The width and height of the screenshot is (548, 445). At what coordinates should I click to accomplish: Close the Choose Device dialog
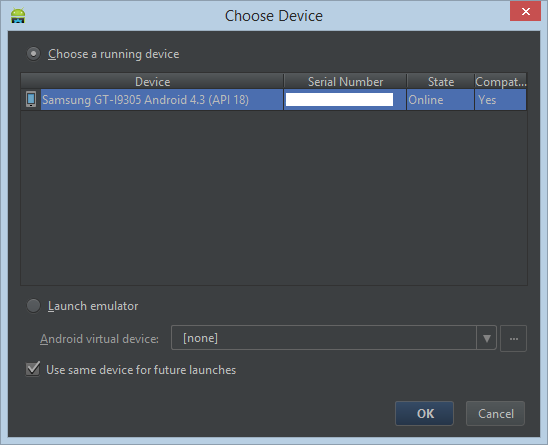525,11
